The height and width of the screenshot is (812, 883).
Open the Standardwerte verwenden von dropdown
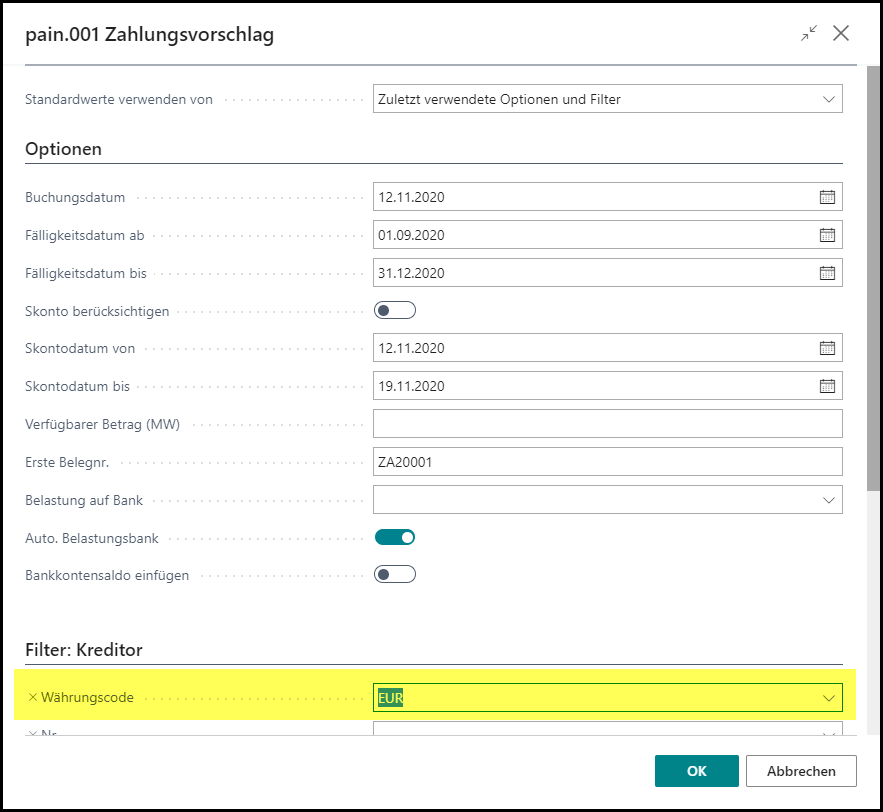(x=828, y=98)
